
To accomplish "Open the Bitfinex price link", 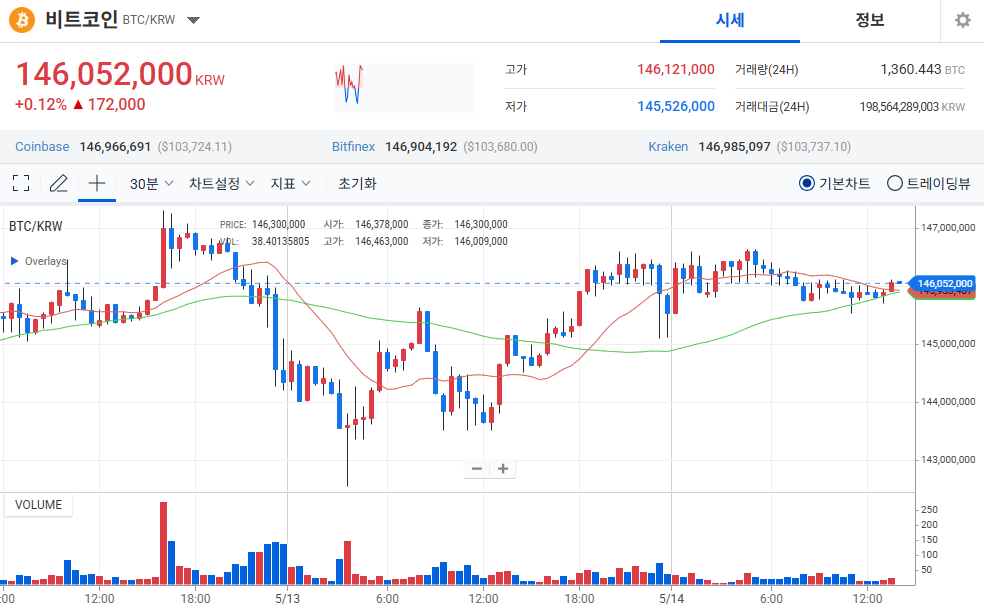I will [353, 147].
